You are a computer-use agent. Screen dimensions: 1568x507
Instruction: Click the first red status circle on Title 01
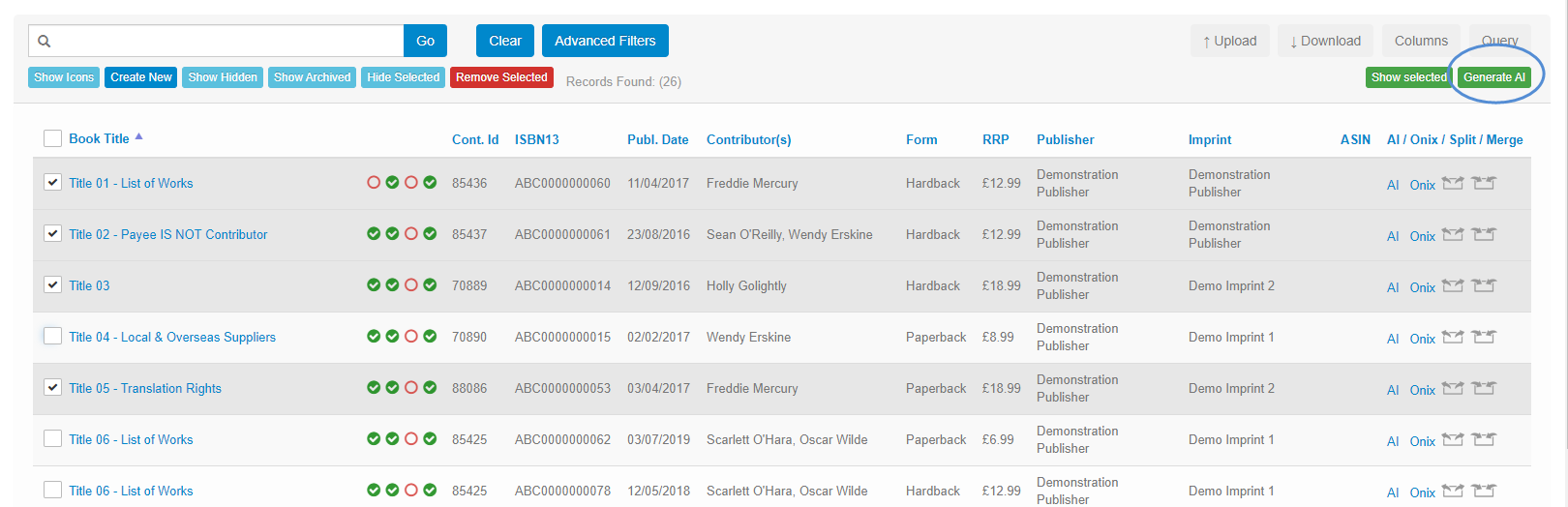374,182
